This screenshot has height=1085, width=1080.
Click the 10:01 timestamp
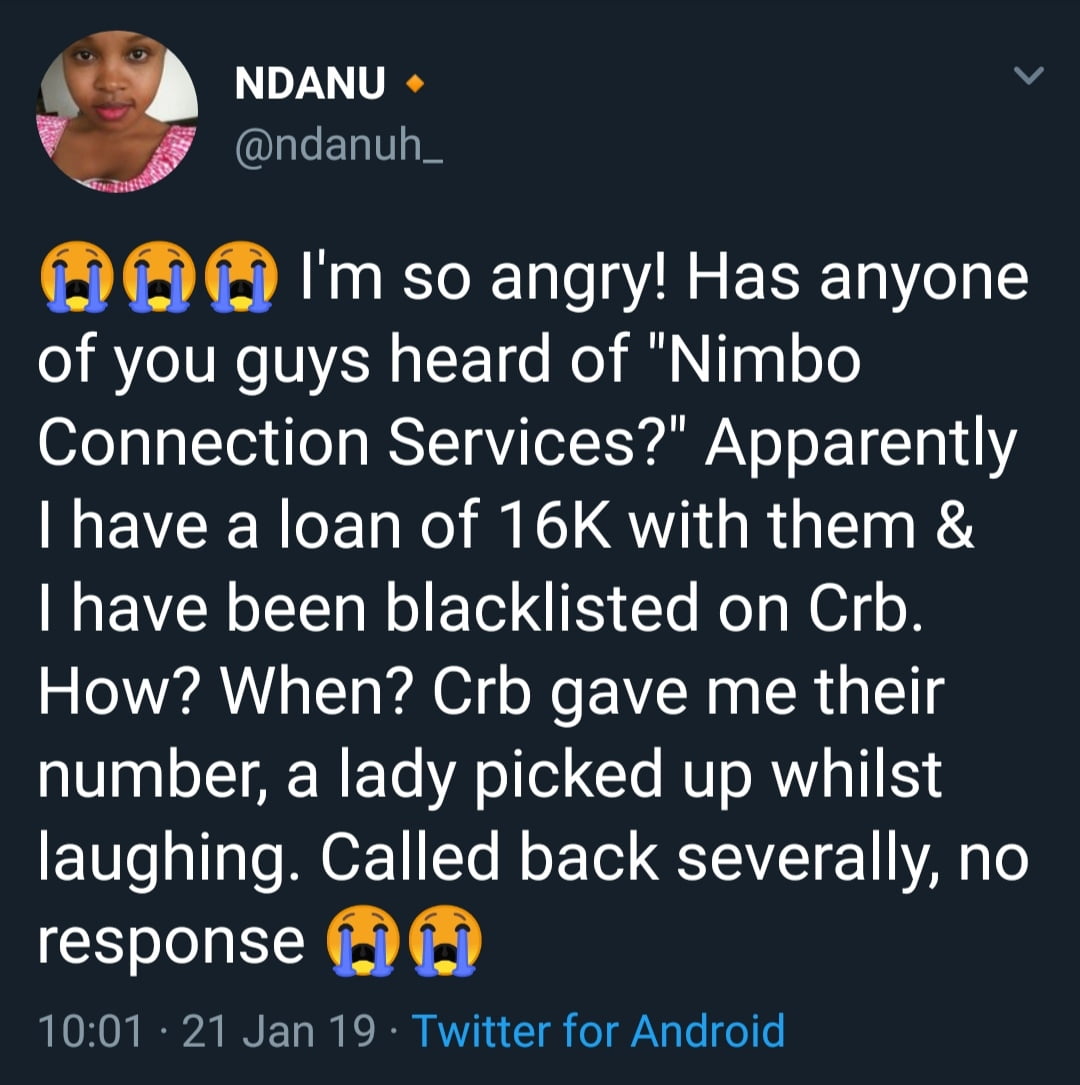pos(88,1031)
